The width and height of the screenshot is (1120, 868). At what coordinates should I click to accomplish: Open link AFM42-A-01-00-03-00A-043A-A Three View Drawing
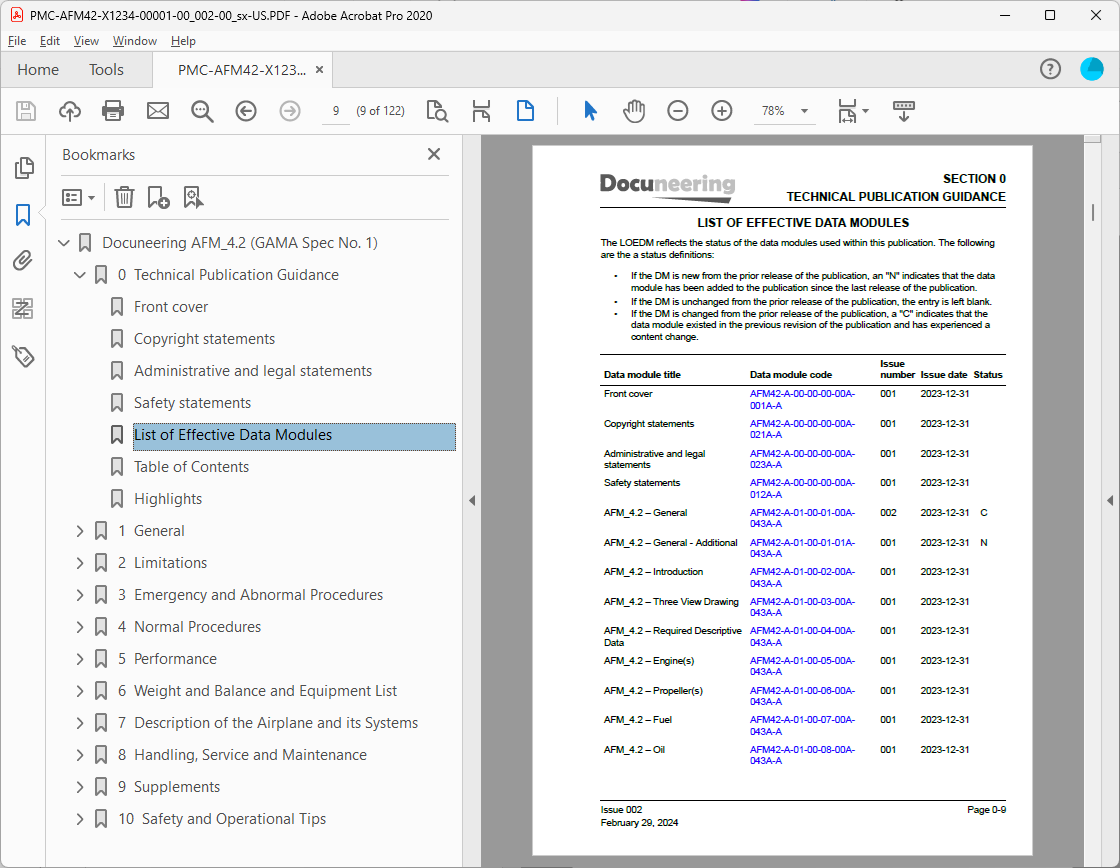coord(801,607)
